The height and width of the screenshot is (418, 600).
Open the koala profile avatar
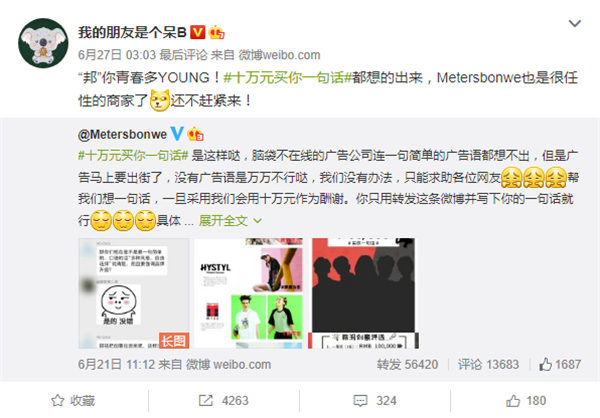tap(43, 43)
